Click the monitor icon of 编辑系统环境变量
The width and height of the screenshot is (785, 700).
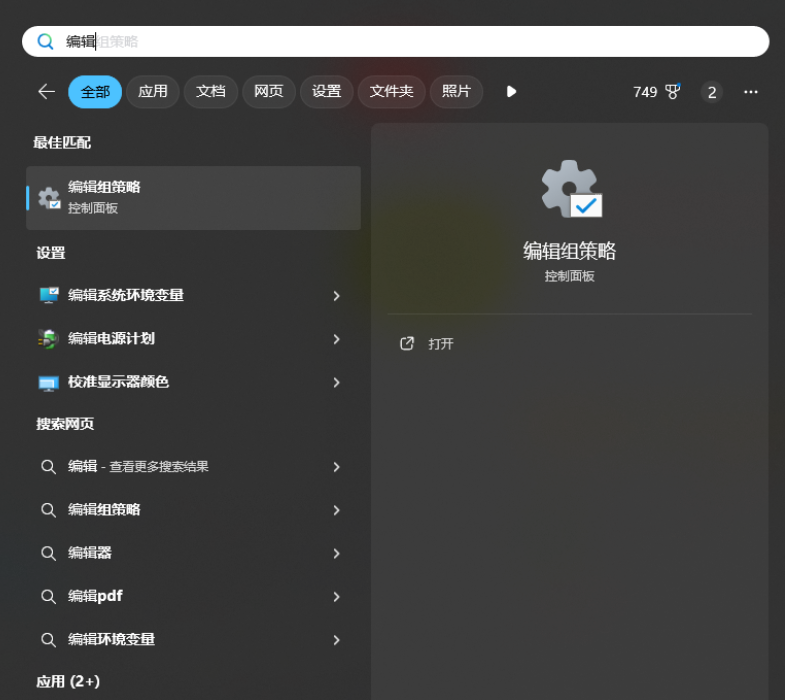pyautogui.click(x=49, y=295)
